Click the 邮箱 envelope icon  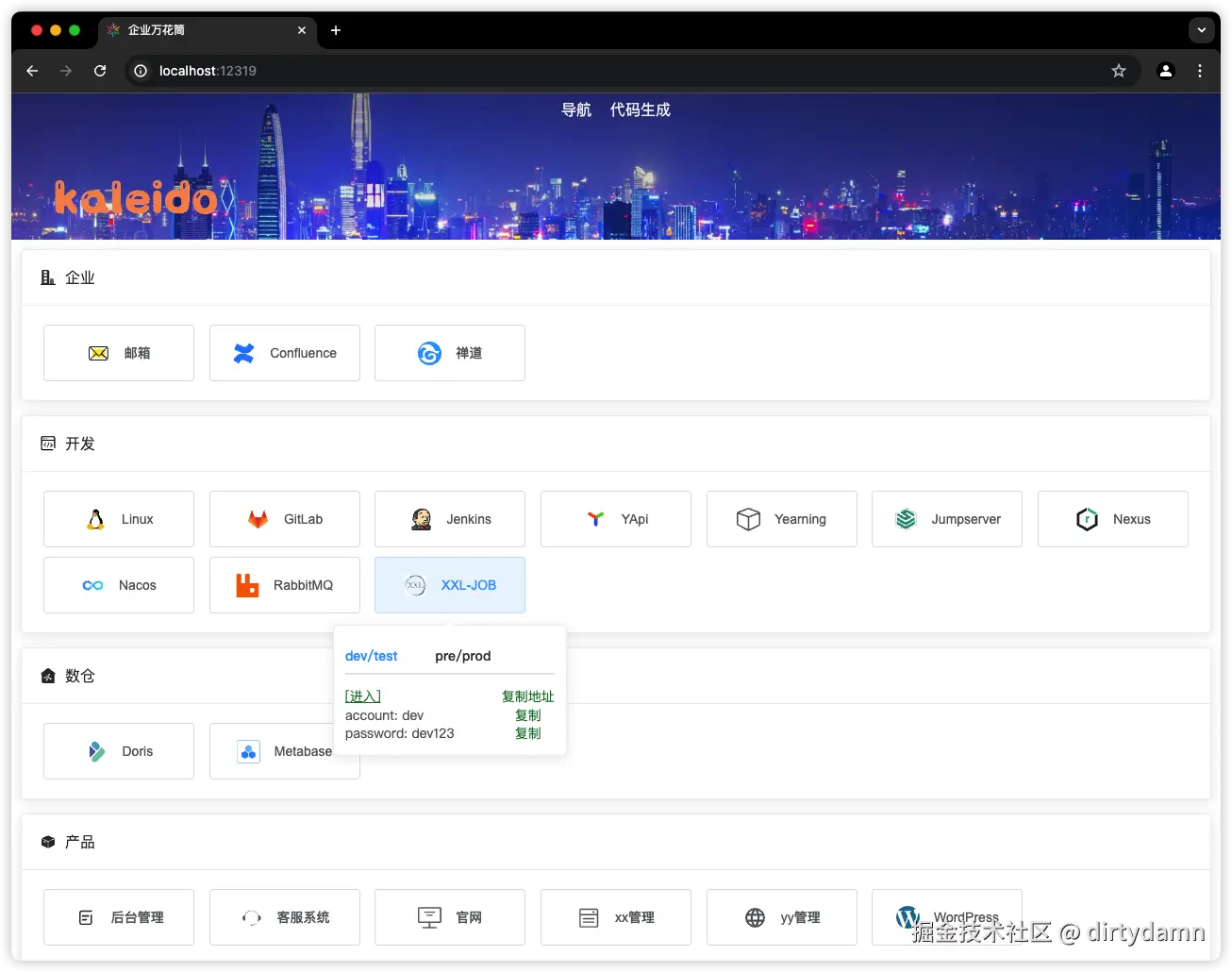pyautogui.click(x=98, y=353)
